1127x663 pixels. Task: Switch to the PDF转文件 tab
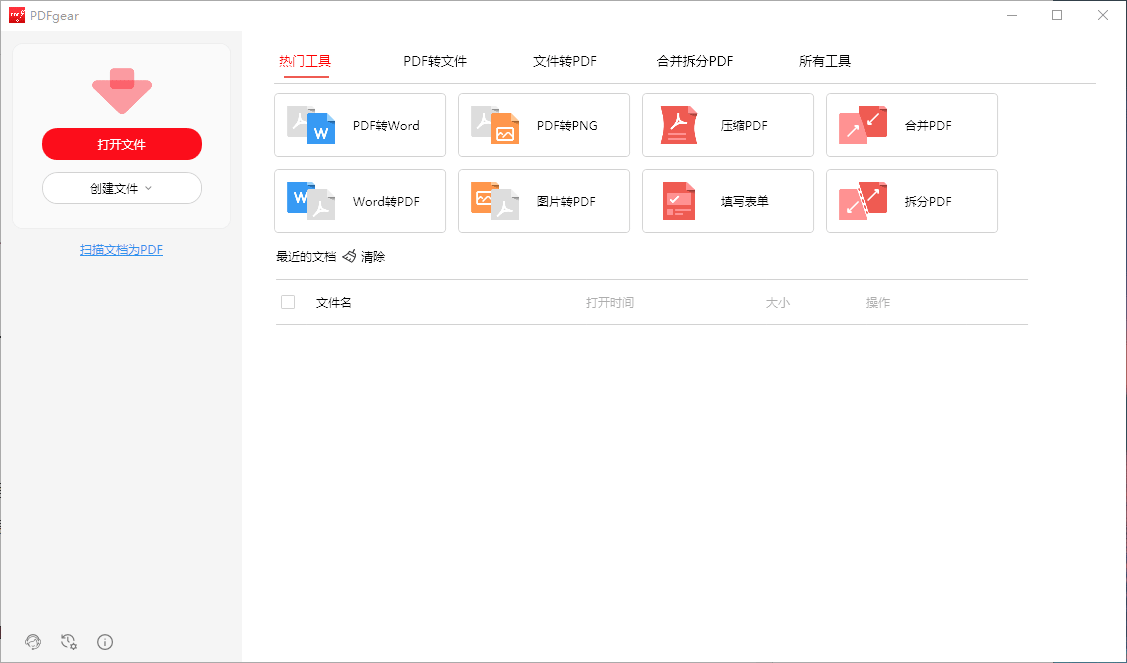435,61
